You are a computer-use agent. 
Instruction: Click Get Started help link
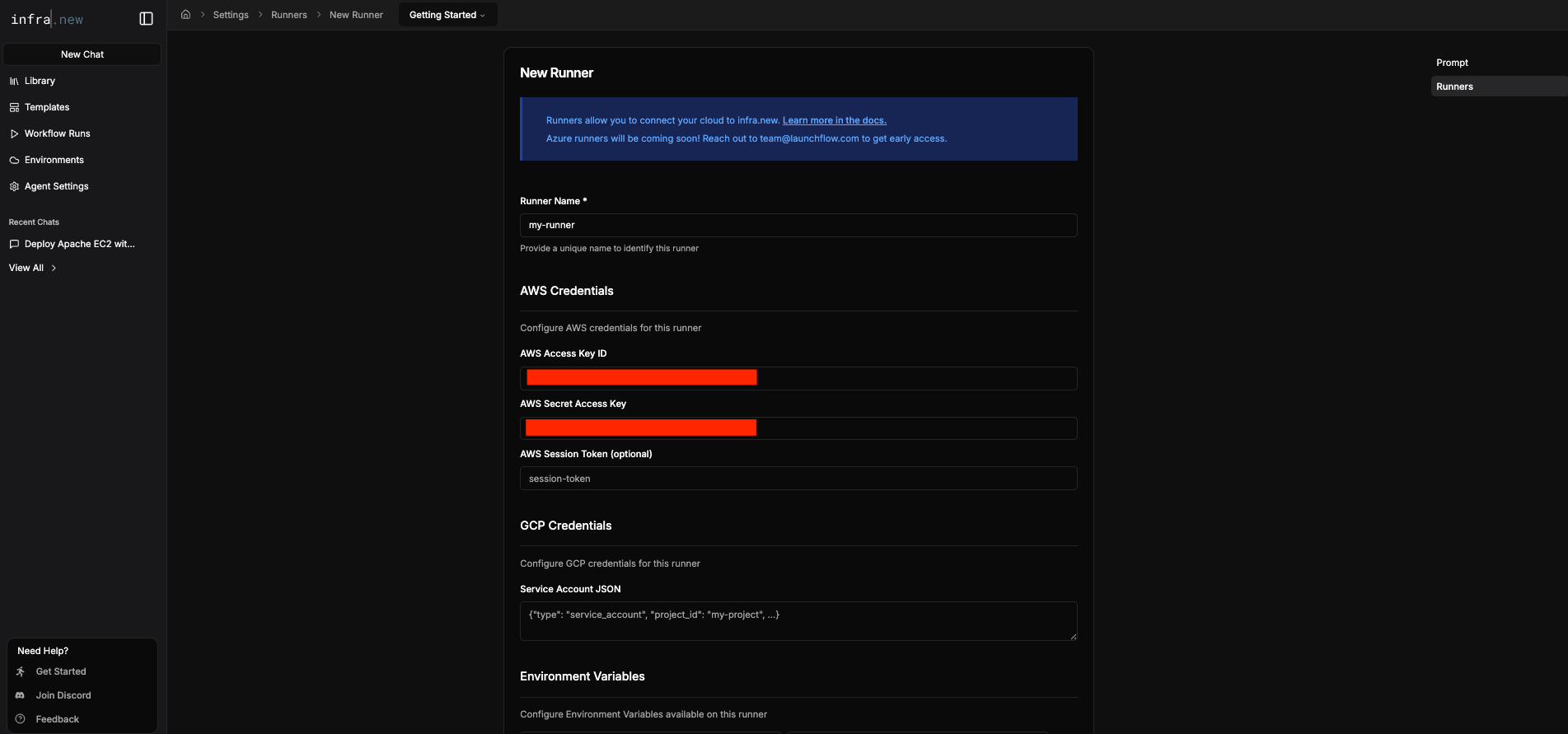point(61,671)
